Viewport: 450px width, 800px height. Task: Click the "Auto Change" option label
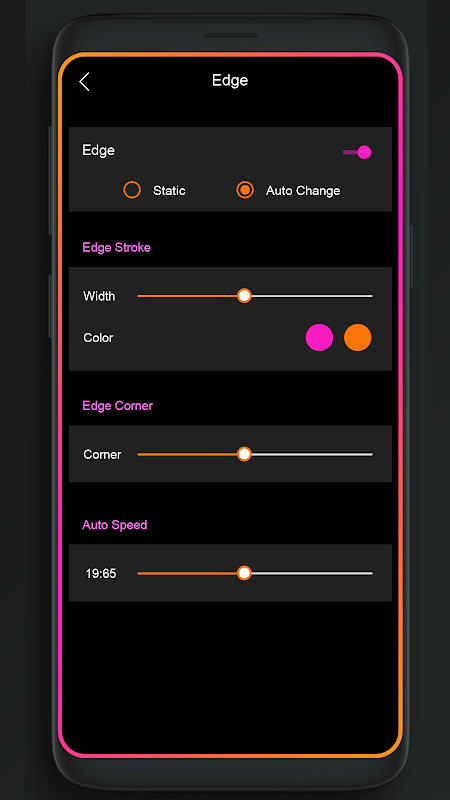point(303,191)
